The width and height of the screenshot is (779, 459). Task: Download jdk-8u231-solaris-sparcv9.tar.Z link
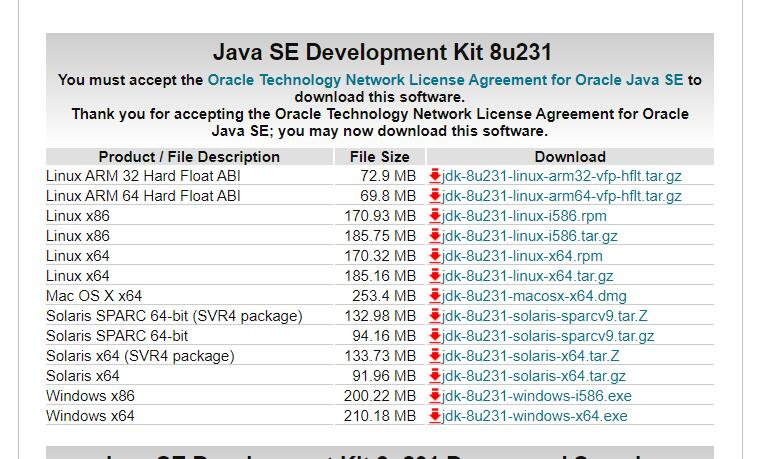(545, 315)
